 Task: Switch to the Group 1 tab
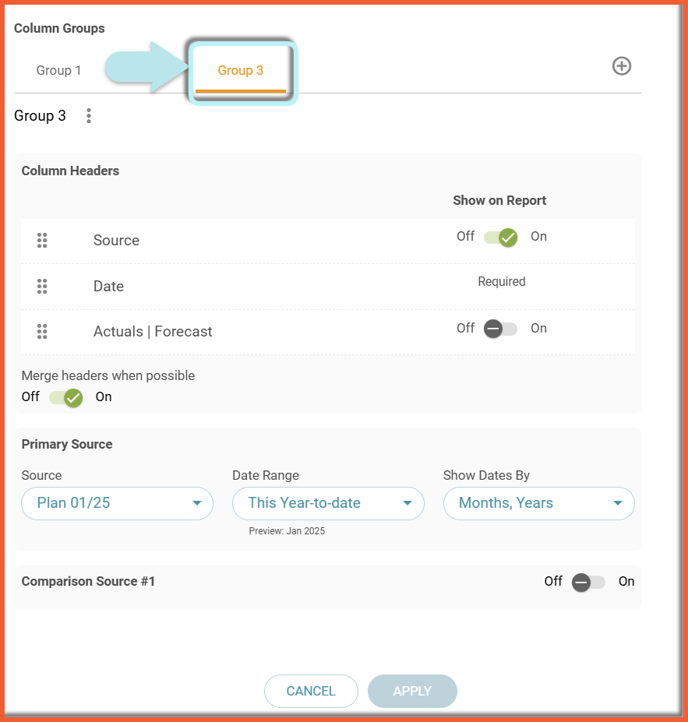click(x=58, y=70)
